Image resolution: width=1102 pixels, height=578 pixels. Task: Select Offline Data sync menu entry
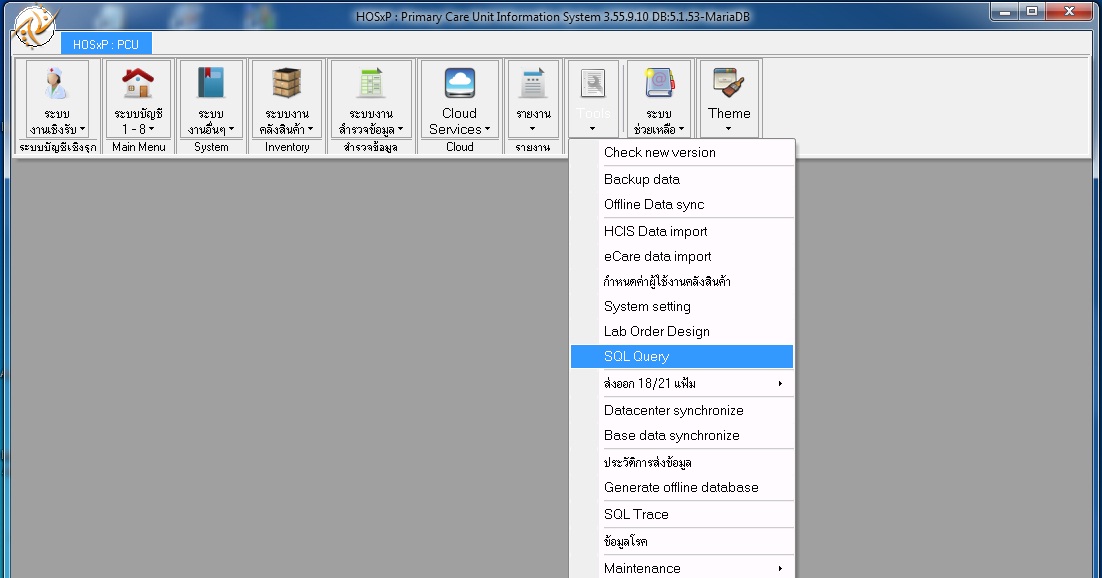(x=682, y=205)
